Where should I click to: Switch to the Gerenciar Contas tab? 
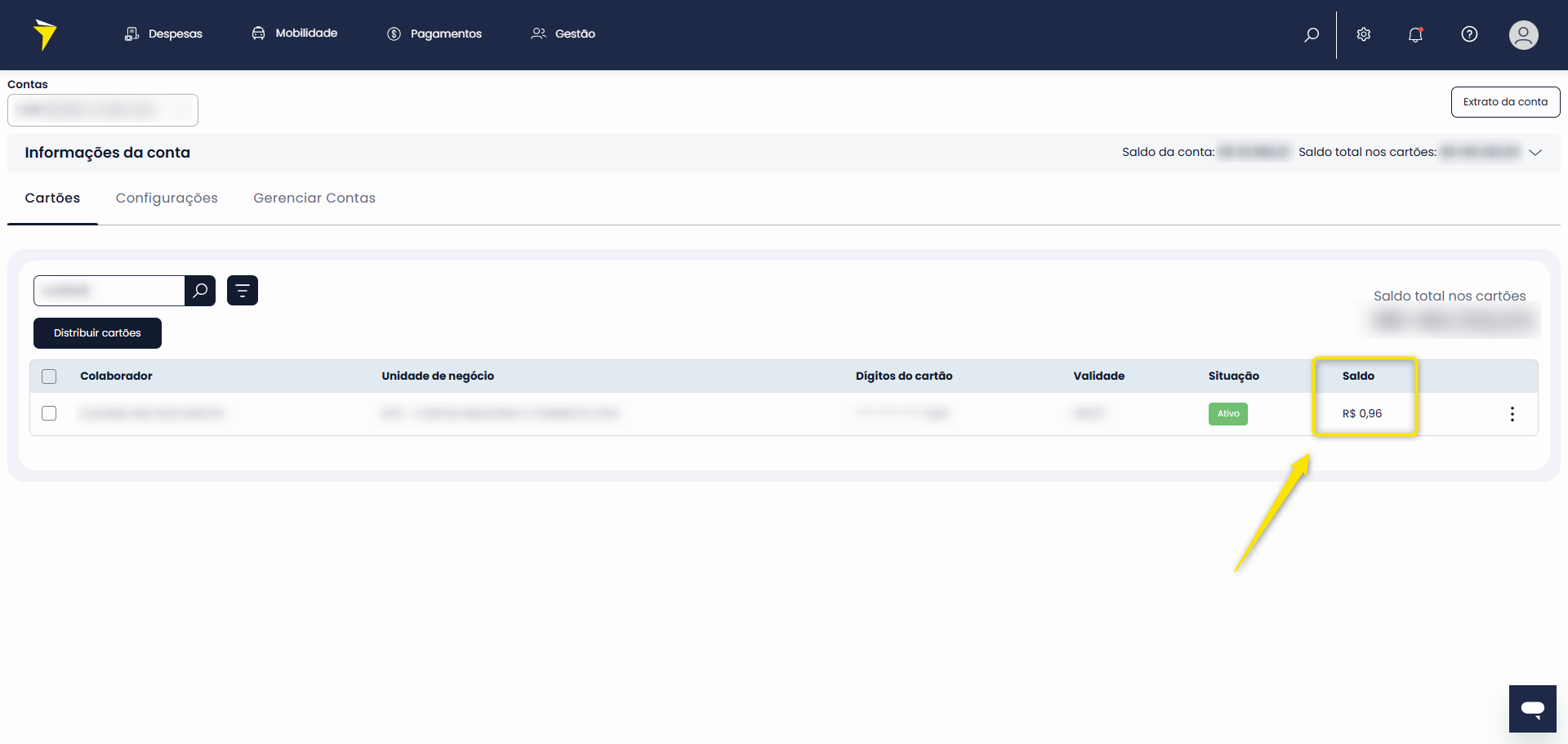314,198
